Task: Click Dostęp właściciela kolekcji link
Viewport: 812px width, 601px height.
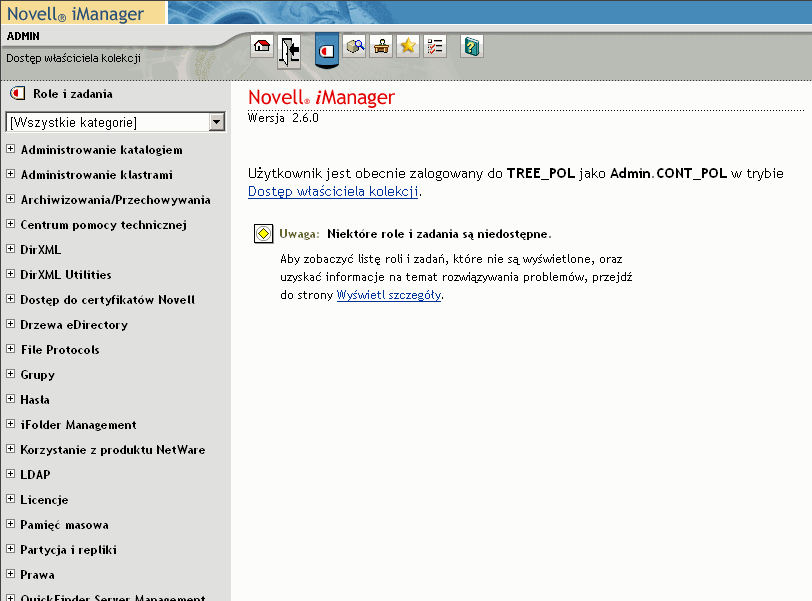Action: [x=333, y=192]
